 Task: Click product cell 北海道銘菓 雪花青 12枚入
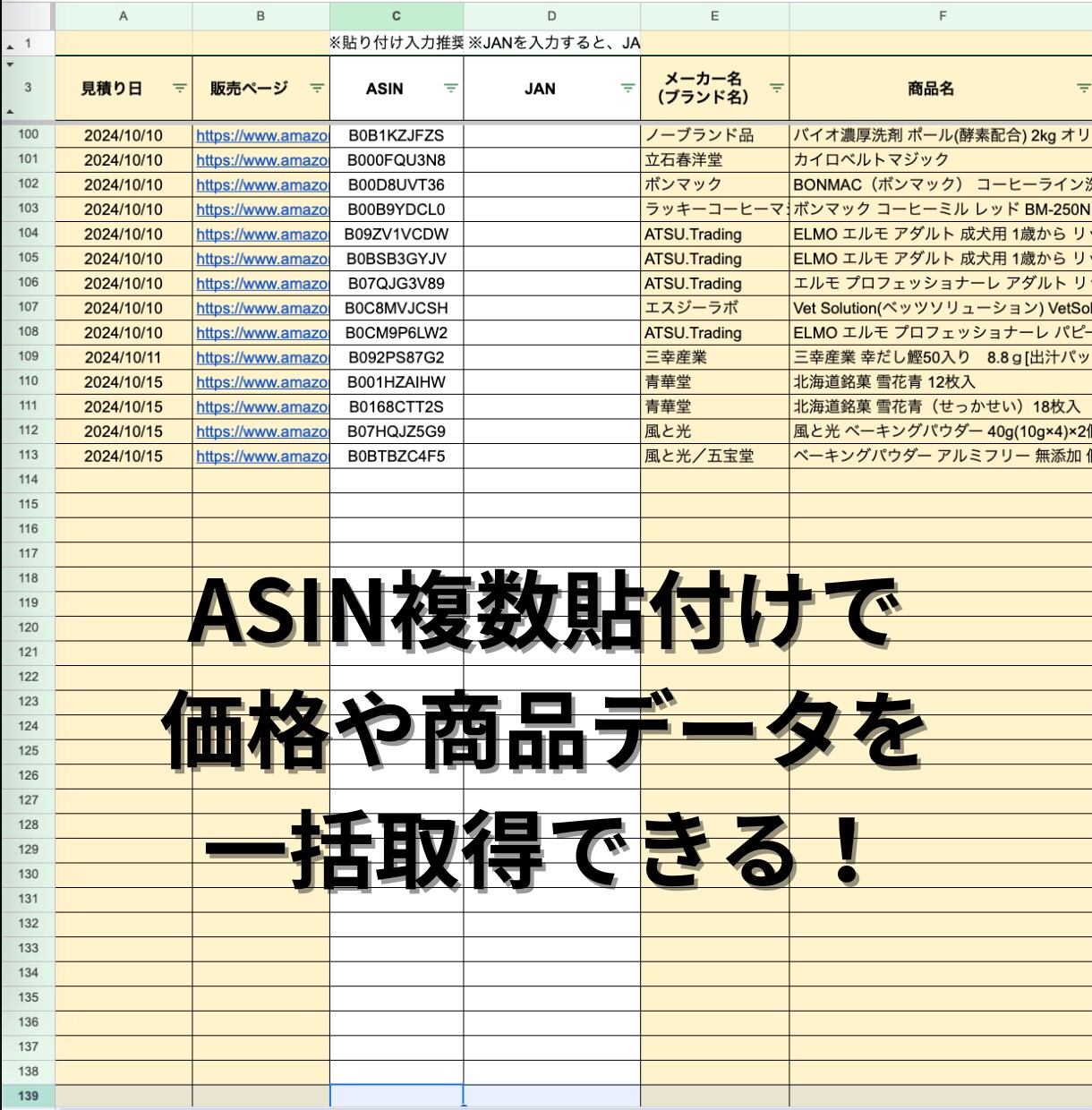[941, 381]
